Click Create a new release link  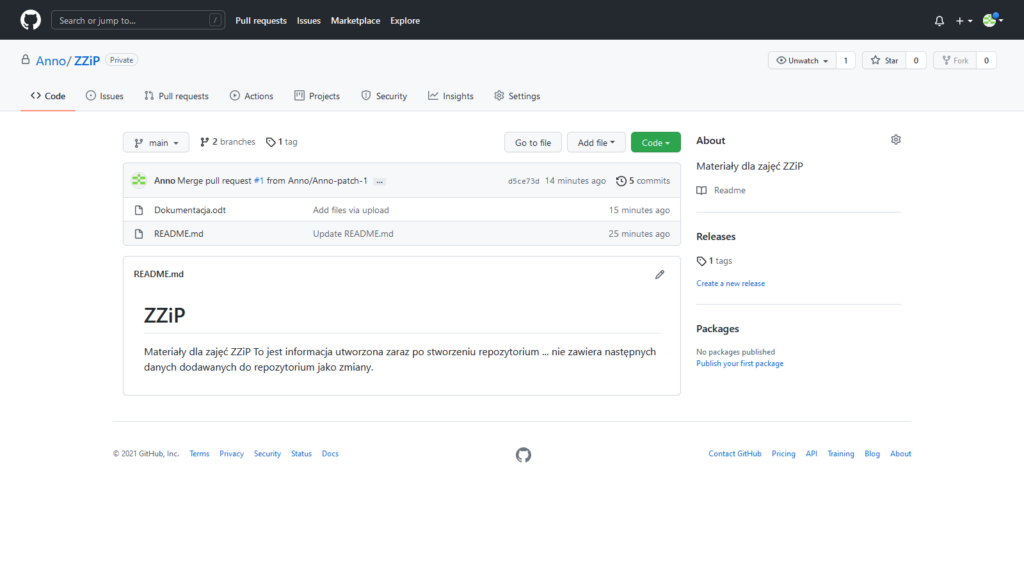[x=730, y=283]
